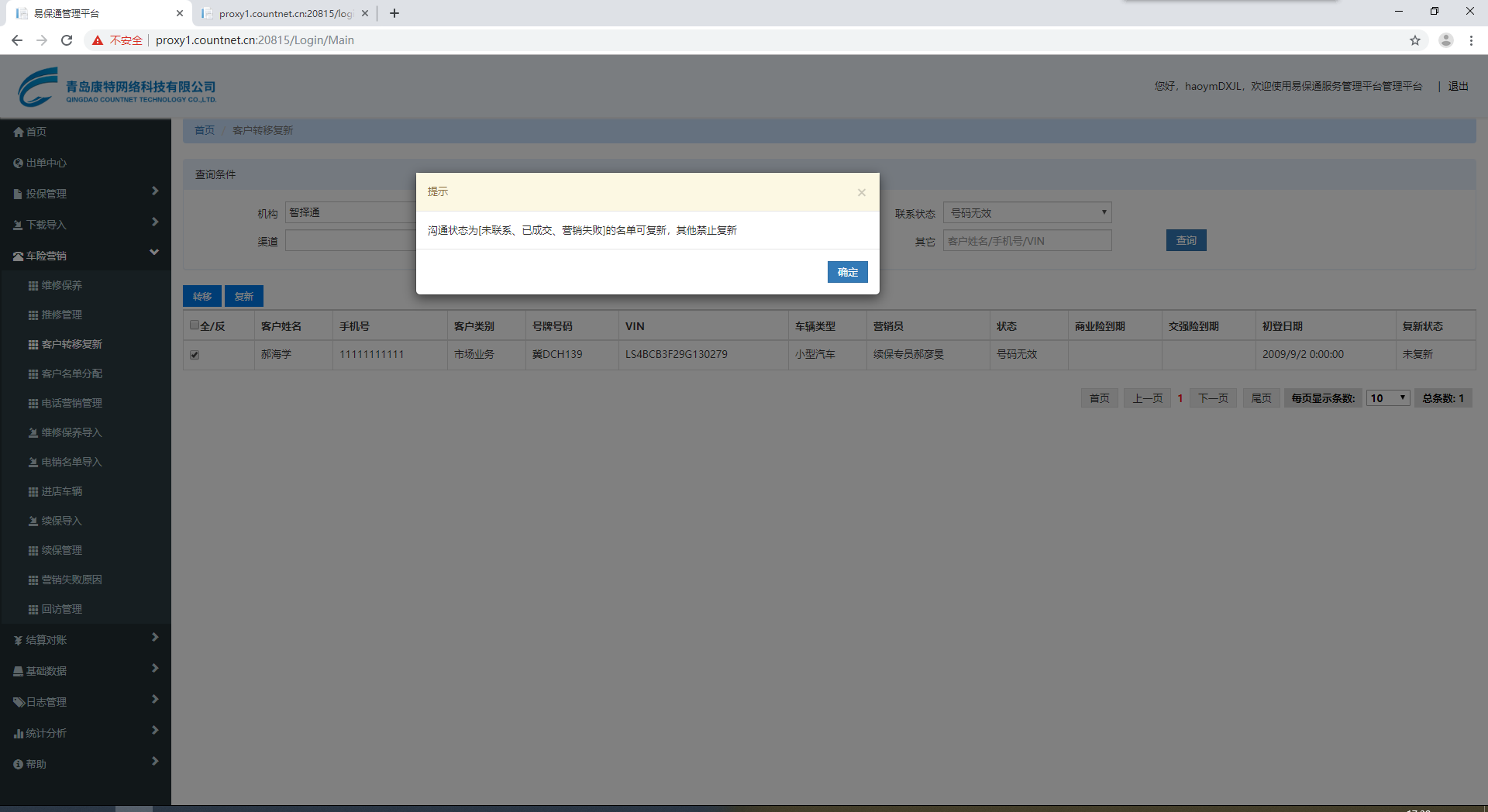Viewport: 1488px width, 812px height.
Task: Click the phone number 11111111111
Action: [x=371, y=354]
